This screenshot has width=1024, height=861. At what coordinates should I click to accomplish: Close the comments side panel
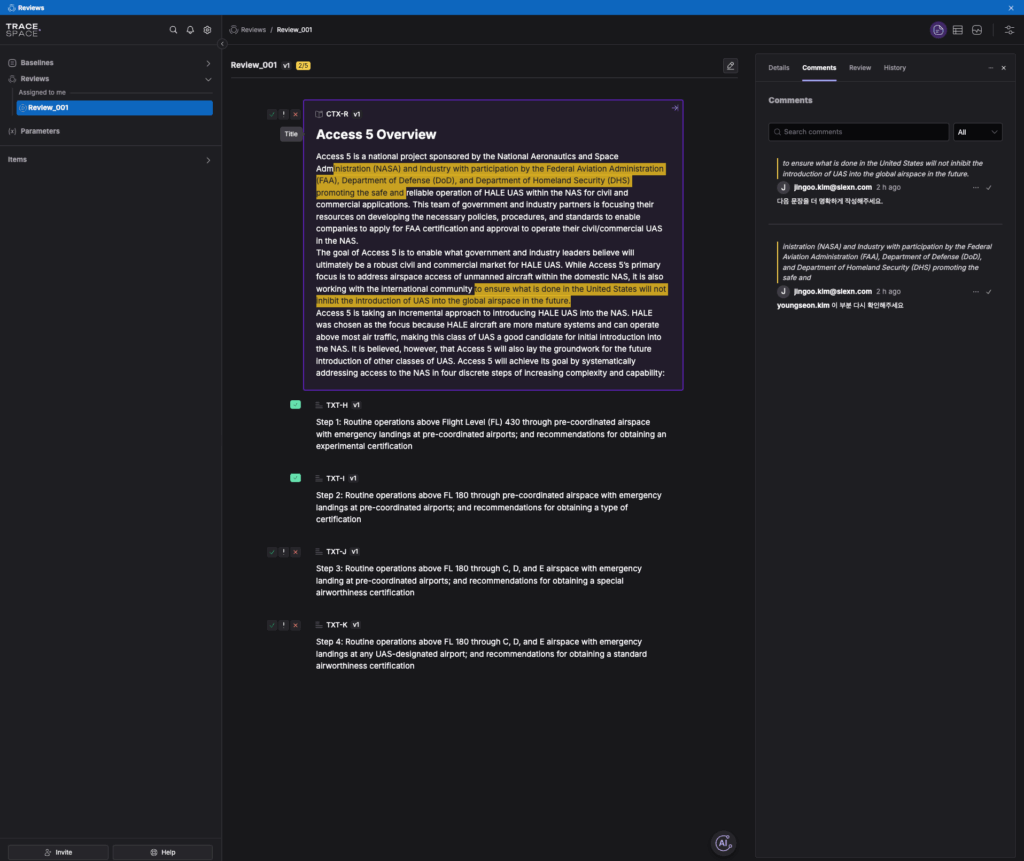coord(1004,68)
